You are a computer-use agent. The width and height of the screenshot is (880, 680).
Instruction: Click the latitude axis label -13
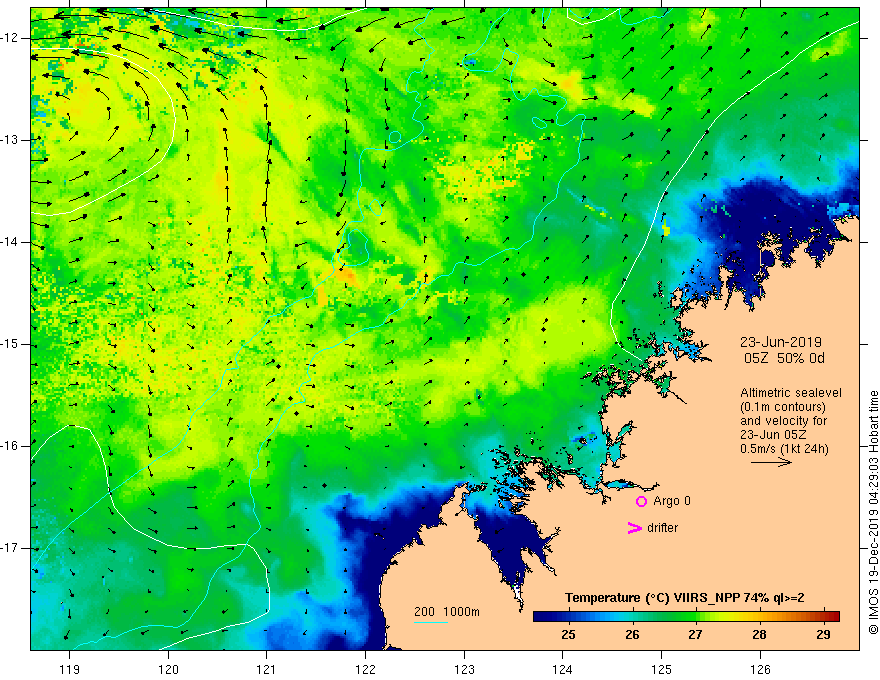pos(11,140)
